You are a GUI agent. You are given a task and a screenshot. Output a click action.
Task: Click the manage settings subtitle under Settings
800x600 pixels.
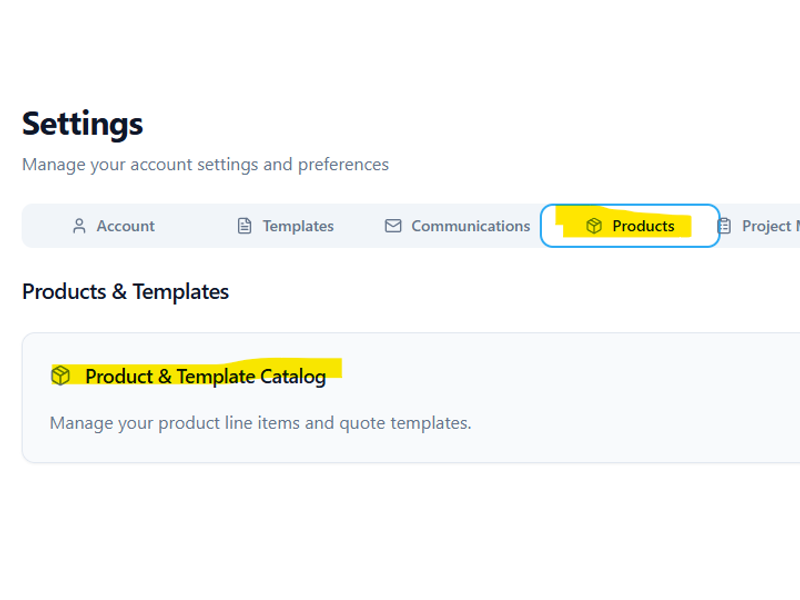206,164
